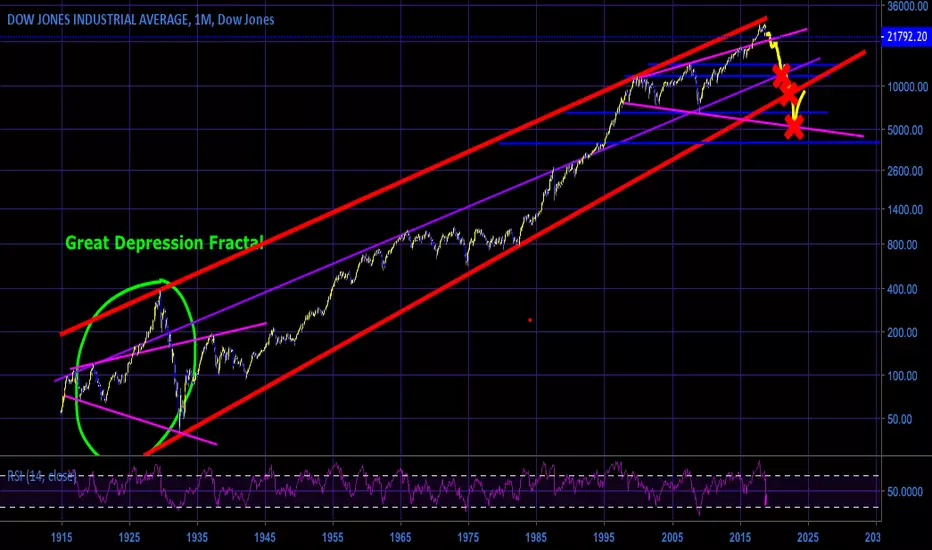Click the 100.00 price axis label
932x550 pixels.
tap(903, 376)
